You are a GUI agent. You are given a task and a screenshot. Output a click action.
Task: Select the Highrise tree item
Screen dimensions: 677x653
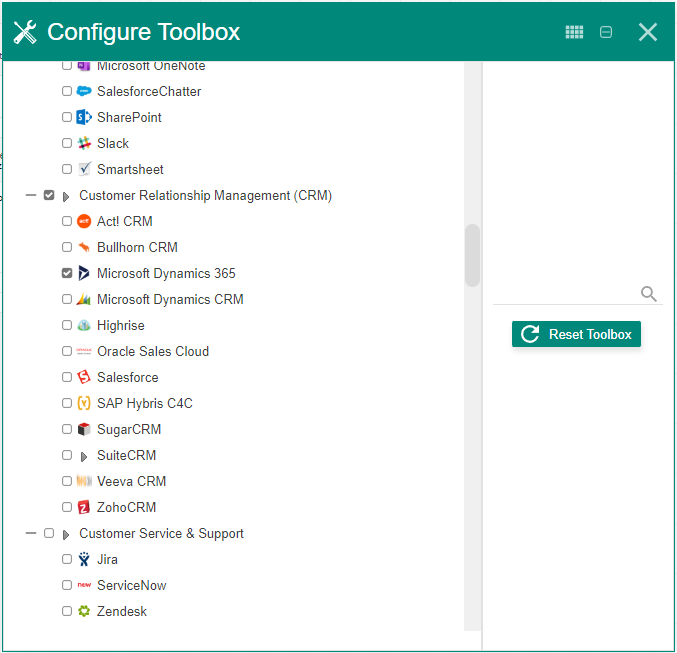point(120,325)
